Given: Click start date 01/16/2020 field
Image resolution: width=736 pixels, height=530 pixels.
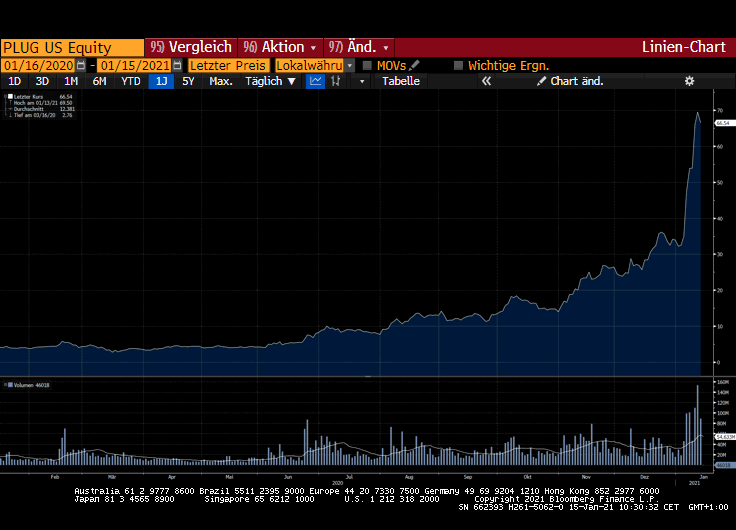Looking at the screenshot, I should 38,65.
